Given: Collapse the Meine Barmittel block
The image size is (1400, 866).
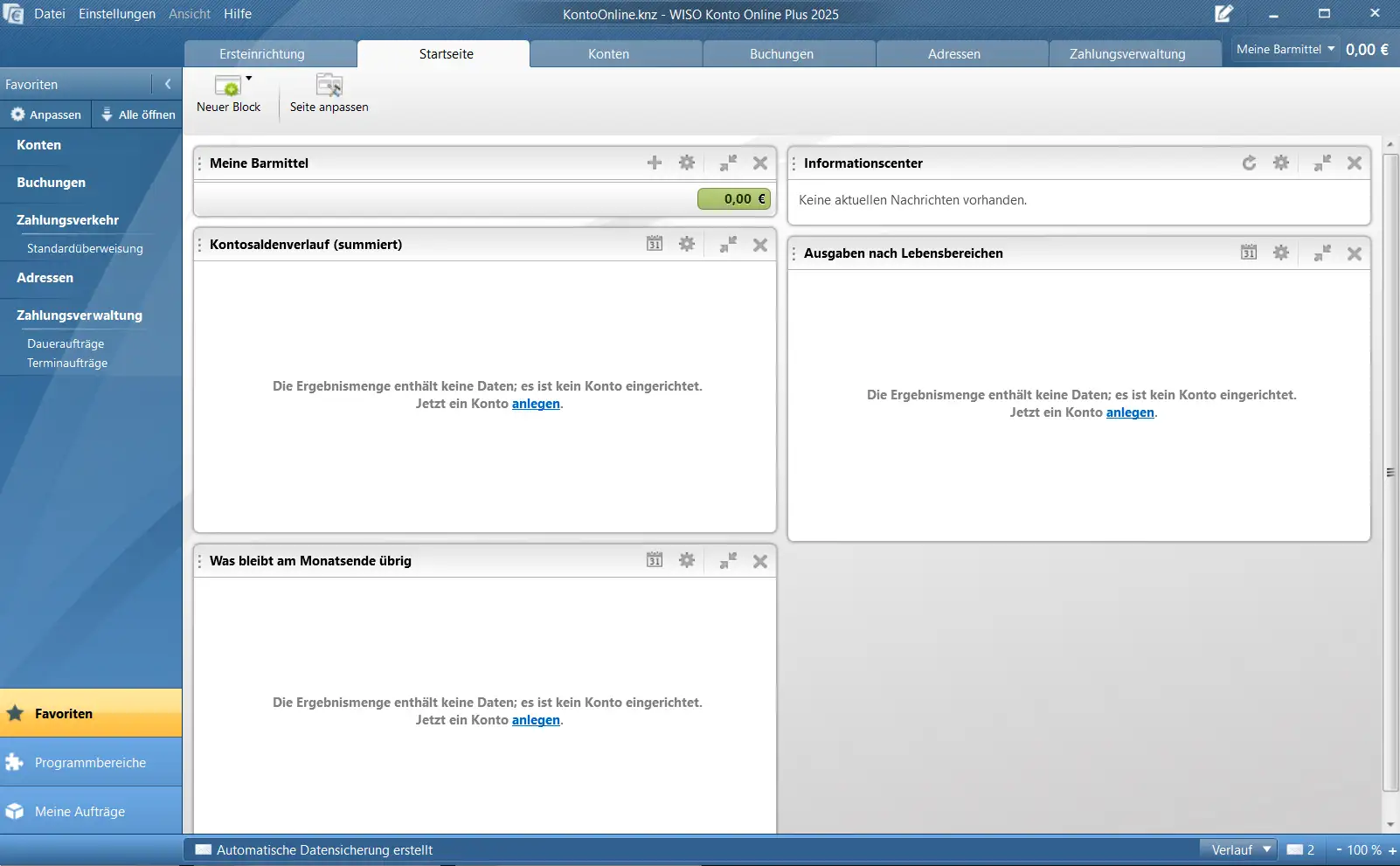Looking at the screenshot, I should (727, 163).
